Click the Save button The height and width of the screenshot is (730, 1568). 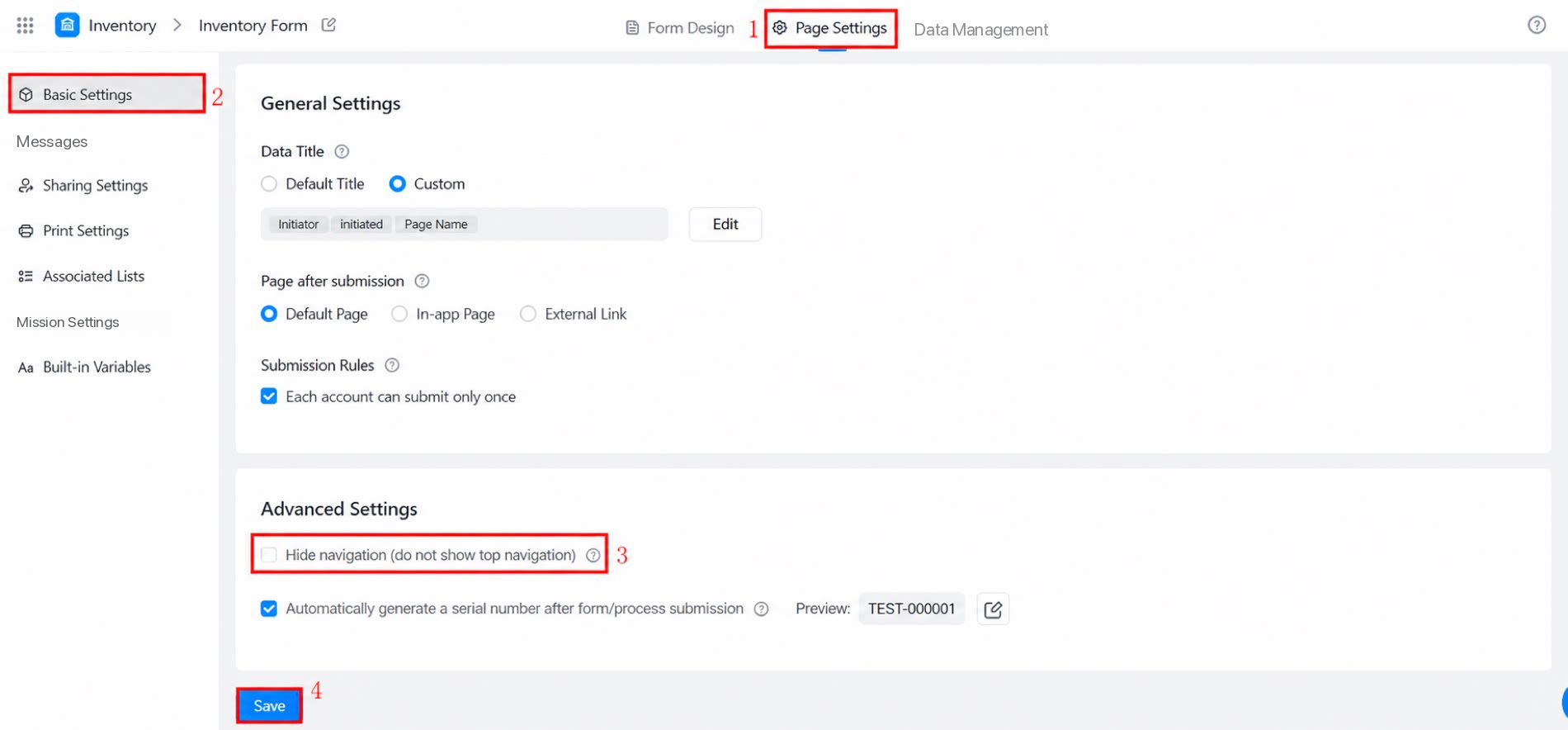point(269,706)
